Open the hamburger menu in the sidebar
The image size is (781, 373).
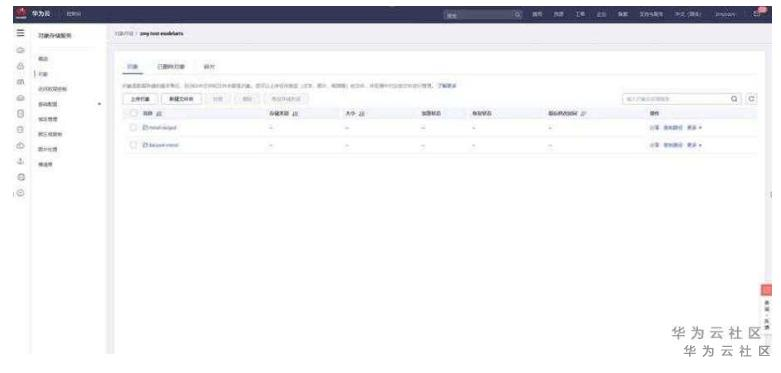(x=20, y=33)
